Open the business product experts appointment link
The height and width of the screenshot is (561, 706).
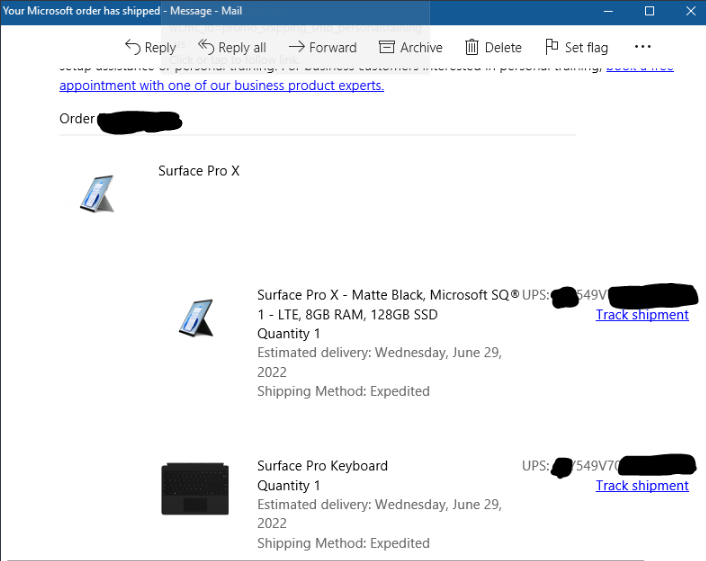(x=222, y=86)
